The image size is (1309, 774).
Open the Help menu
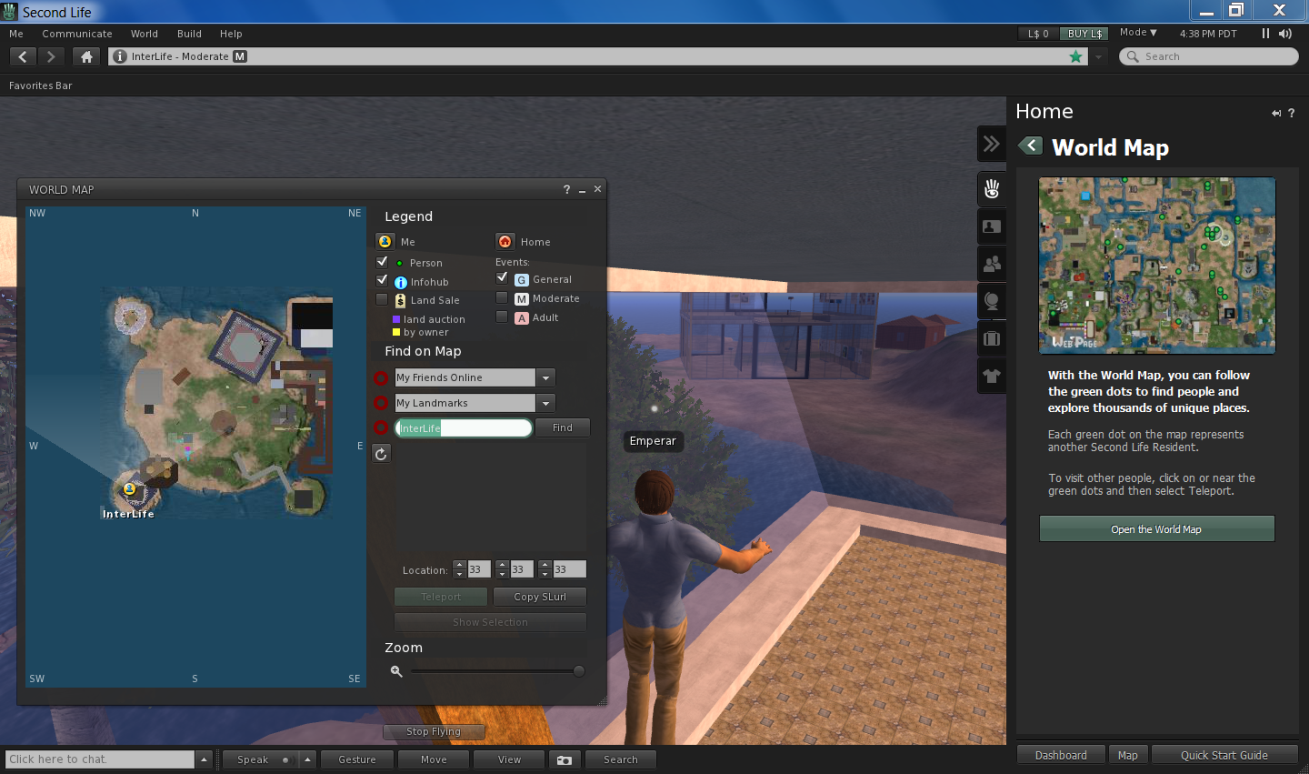point(231,34)
